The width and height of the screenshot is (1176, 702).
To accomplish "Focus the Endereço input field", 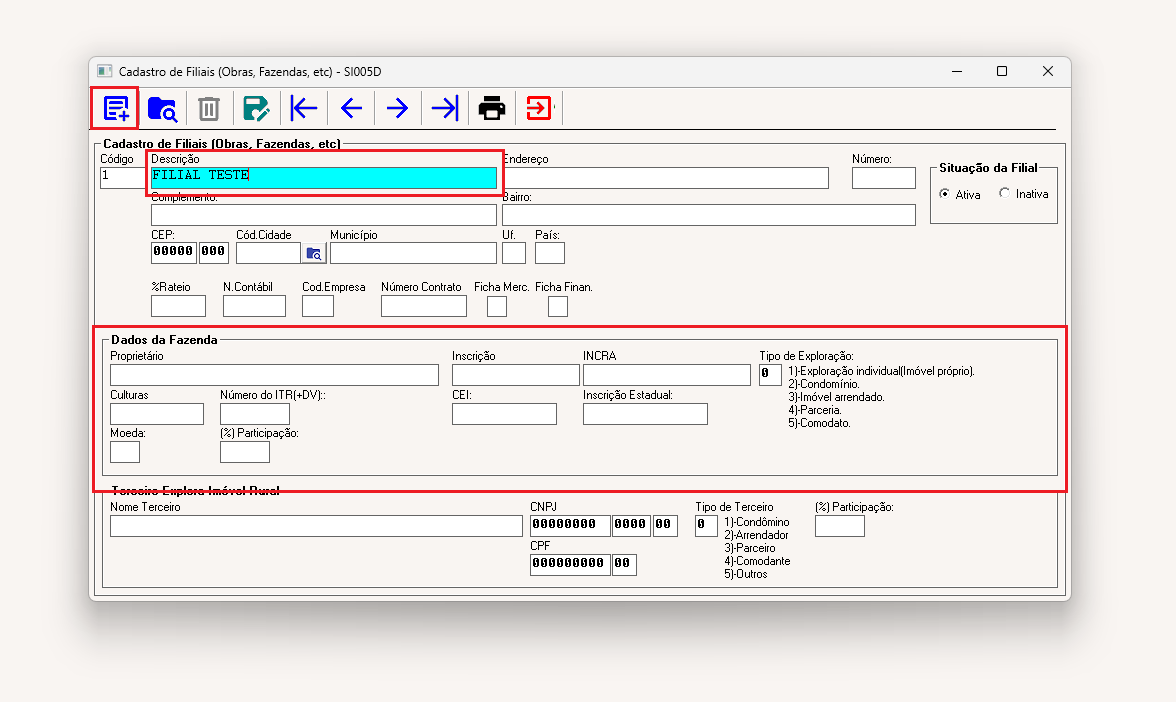I will pos(665,178).
